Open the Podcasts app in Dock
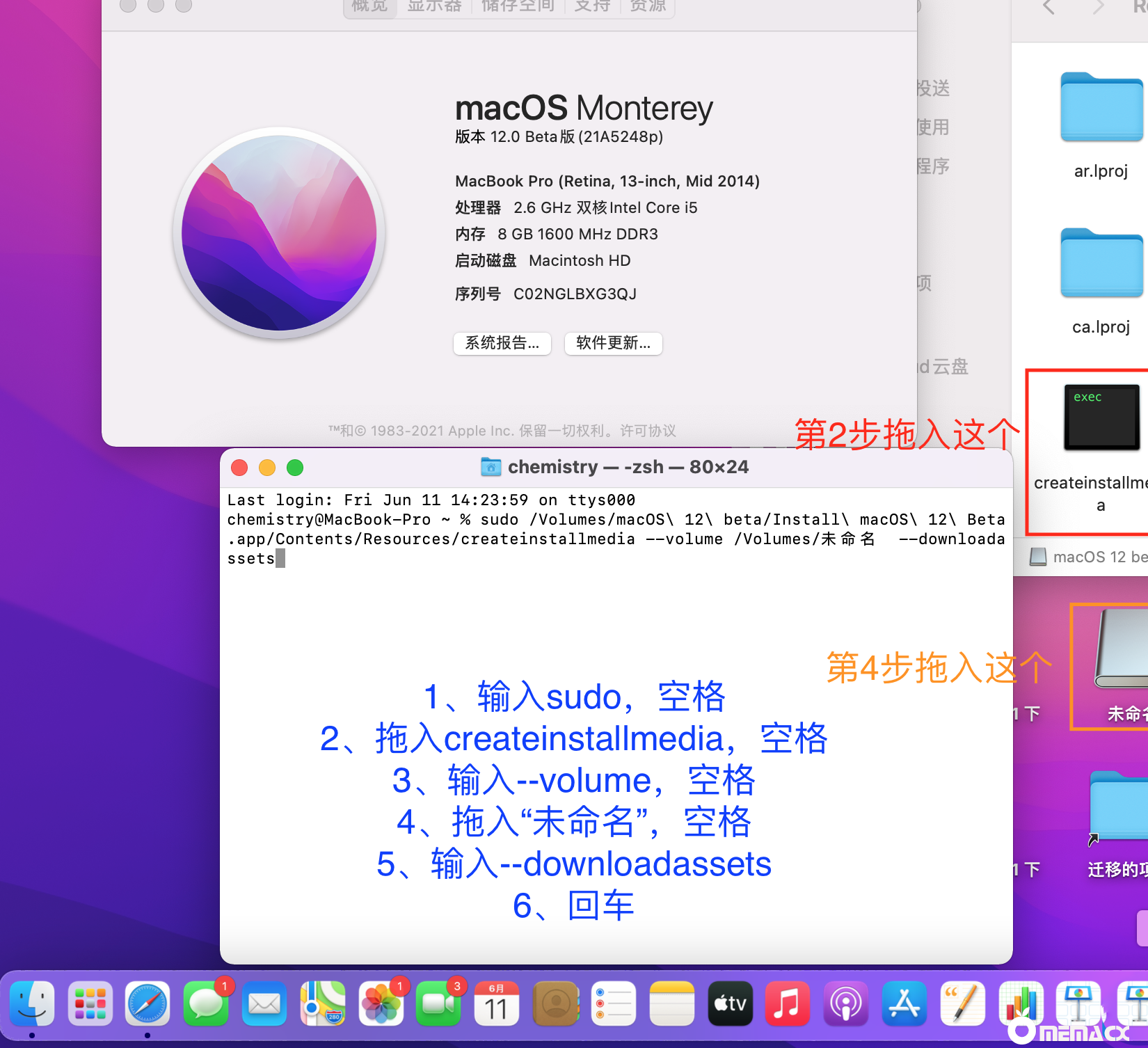1148x1048 pixels. (845, 1003)
